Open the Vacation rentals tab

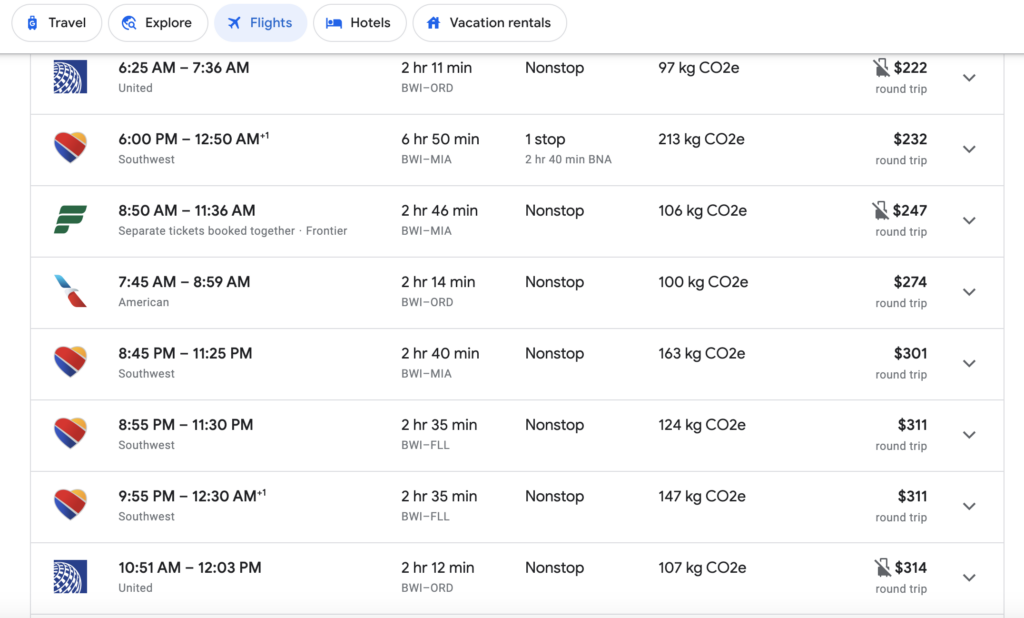(489, 23)
